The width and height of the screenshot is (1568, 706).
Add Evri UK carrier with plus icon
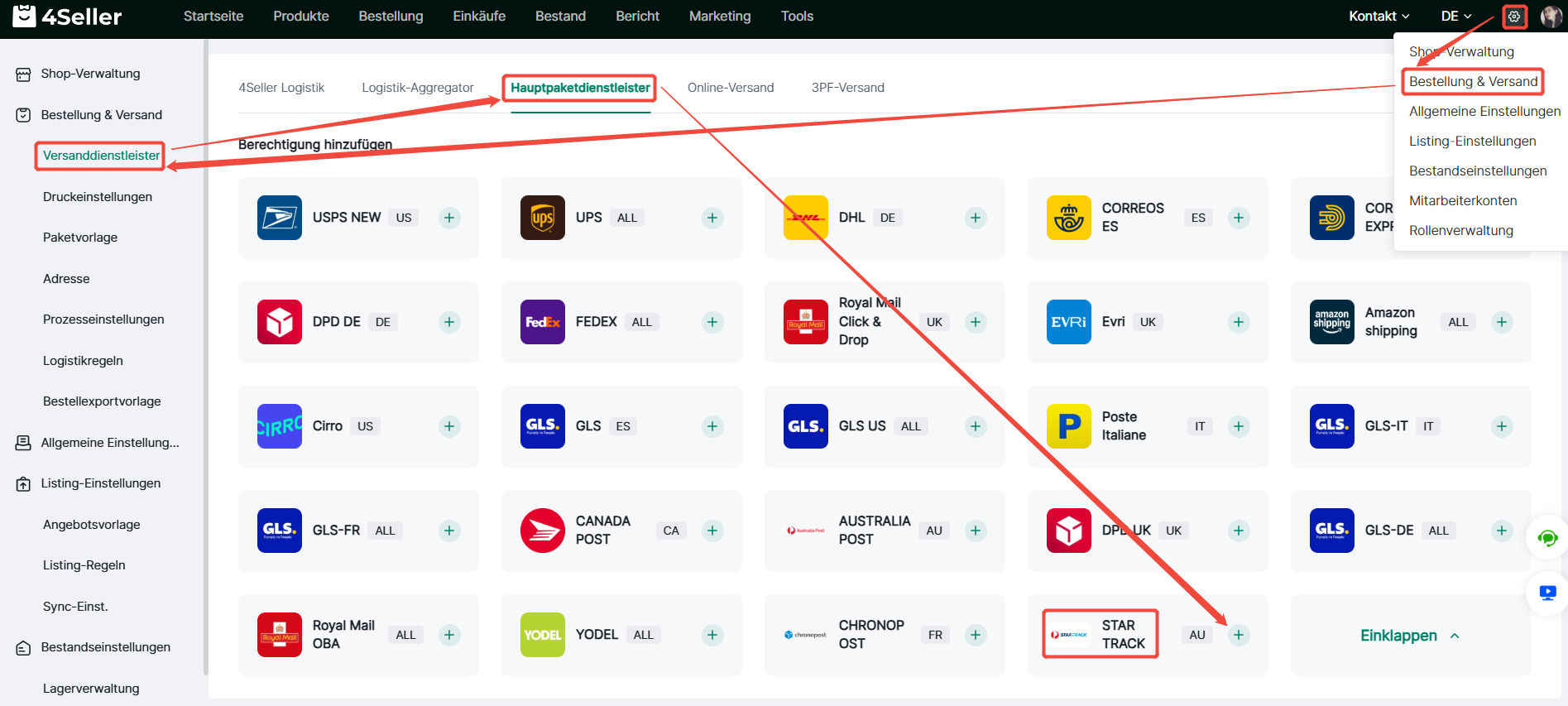pos(1239,322)
